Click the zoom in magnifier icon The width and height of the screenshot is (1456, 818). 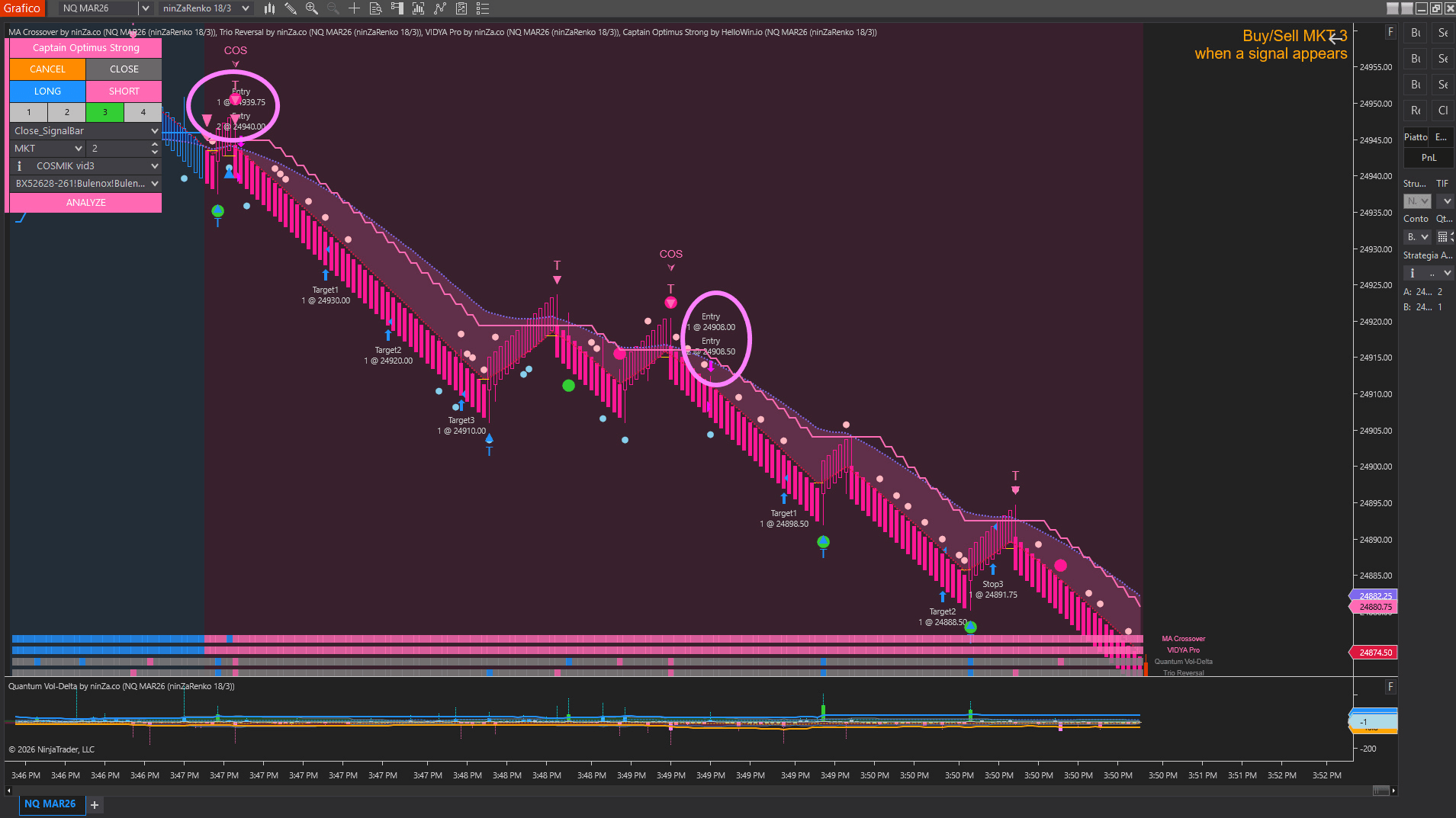pos(312,8)
